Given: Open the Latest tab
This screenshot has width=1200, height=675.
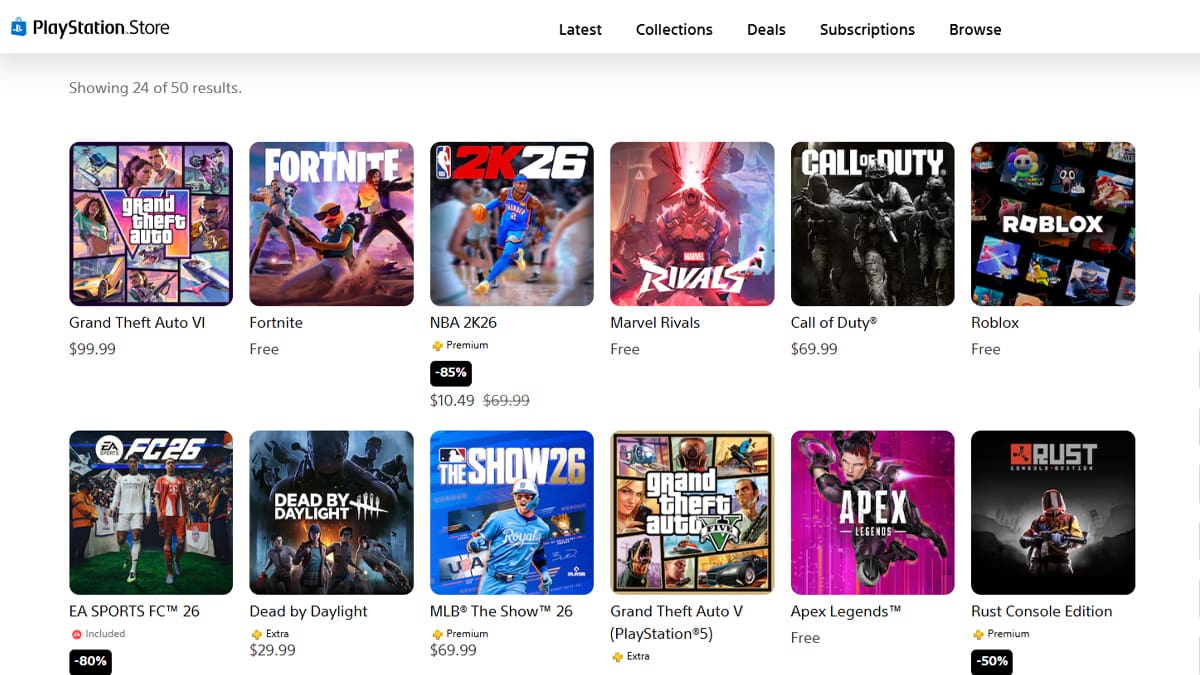Looking at the screenshot, I should tap(580, 29).
